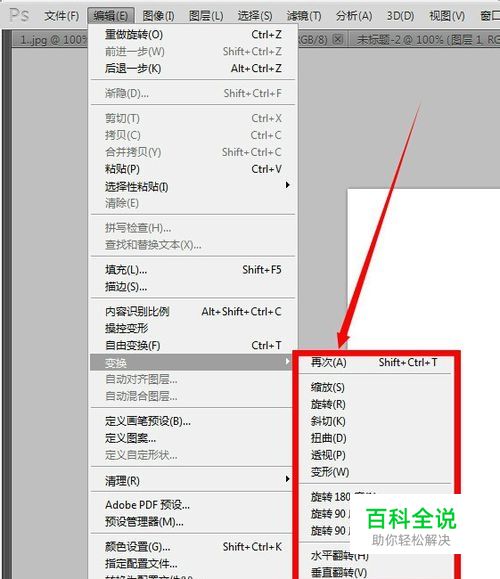Choose 重做旋转(O) in Edit menu

point(193,34)
